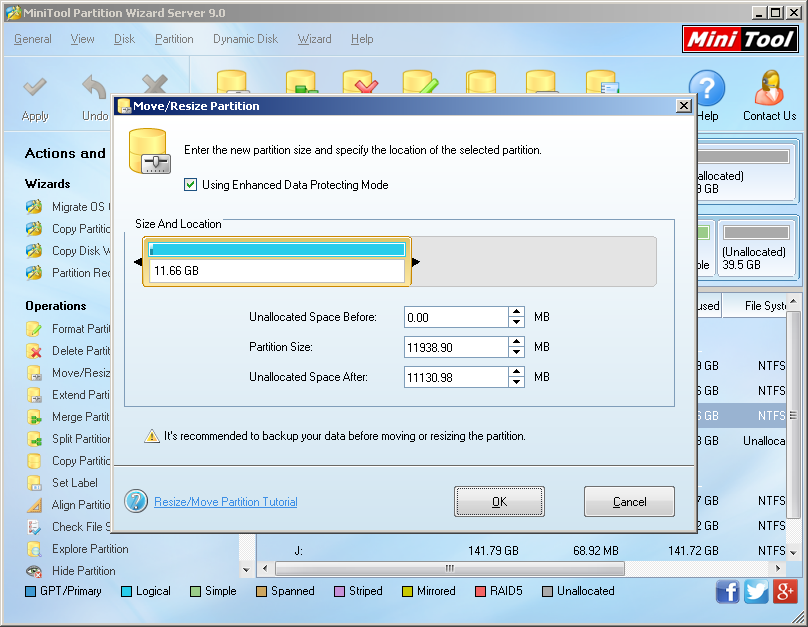Click the Delete Partition red X icon
The width and height of the screenshot is (808, 627).
[x=34, y=351]
